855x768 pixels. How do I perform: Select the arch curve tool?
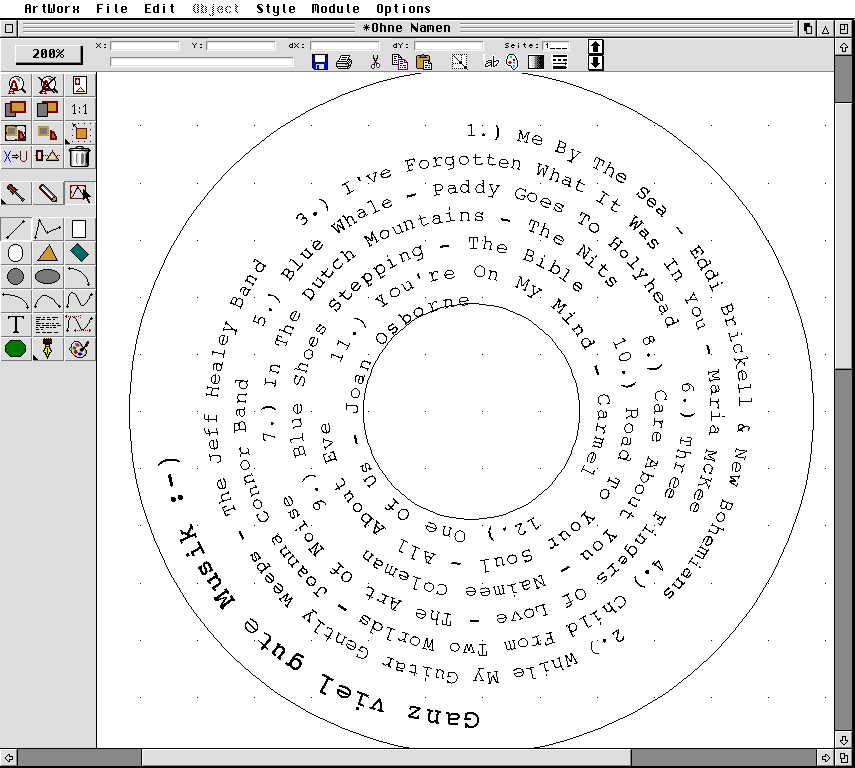coord(47,301)
